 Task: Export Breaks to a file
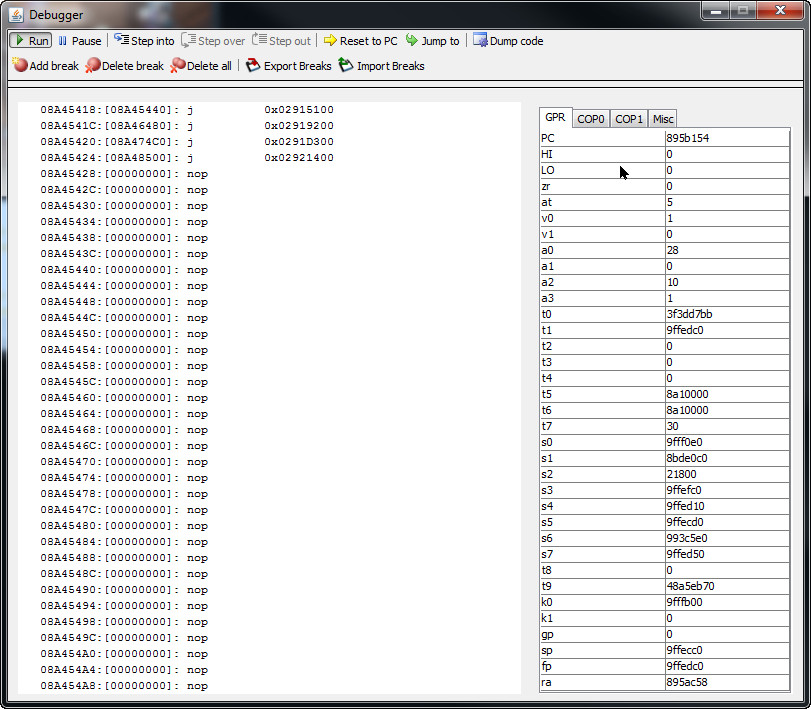[288, 66]
